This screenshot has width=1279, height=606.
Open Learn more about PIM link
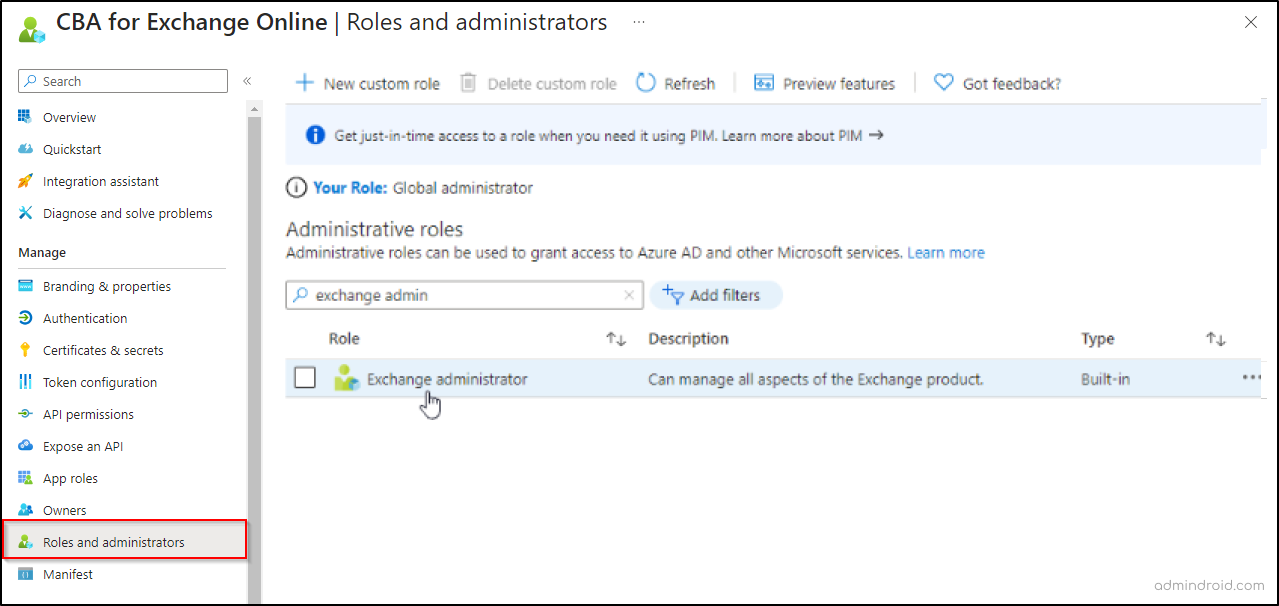795,134
